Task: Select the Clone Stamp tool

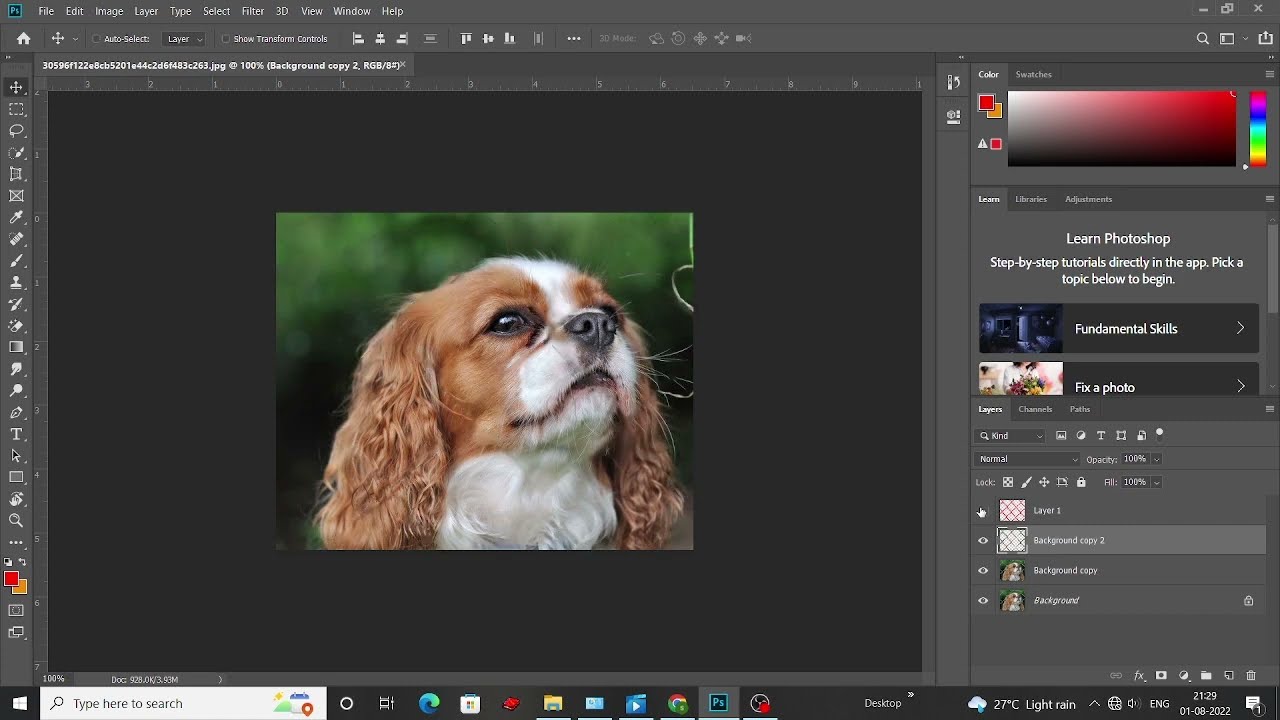Action: (x=16, y=283)
